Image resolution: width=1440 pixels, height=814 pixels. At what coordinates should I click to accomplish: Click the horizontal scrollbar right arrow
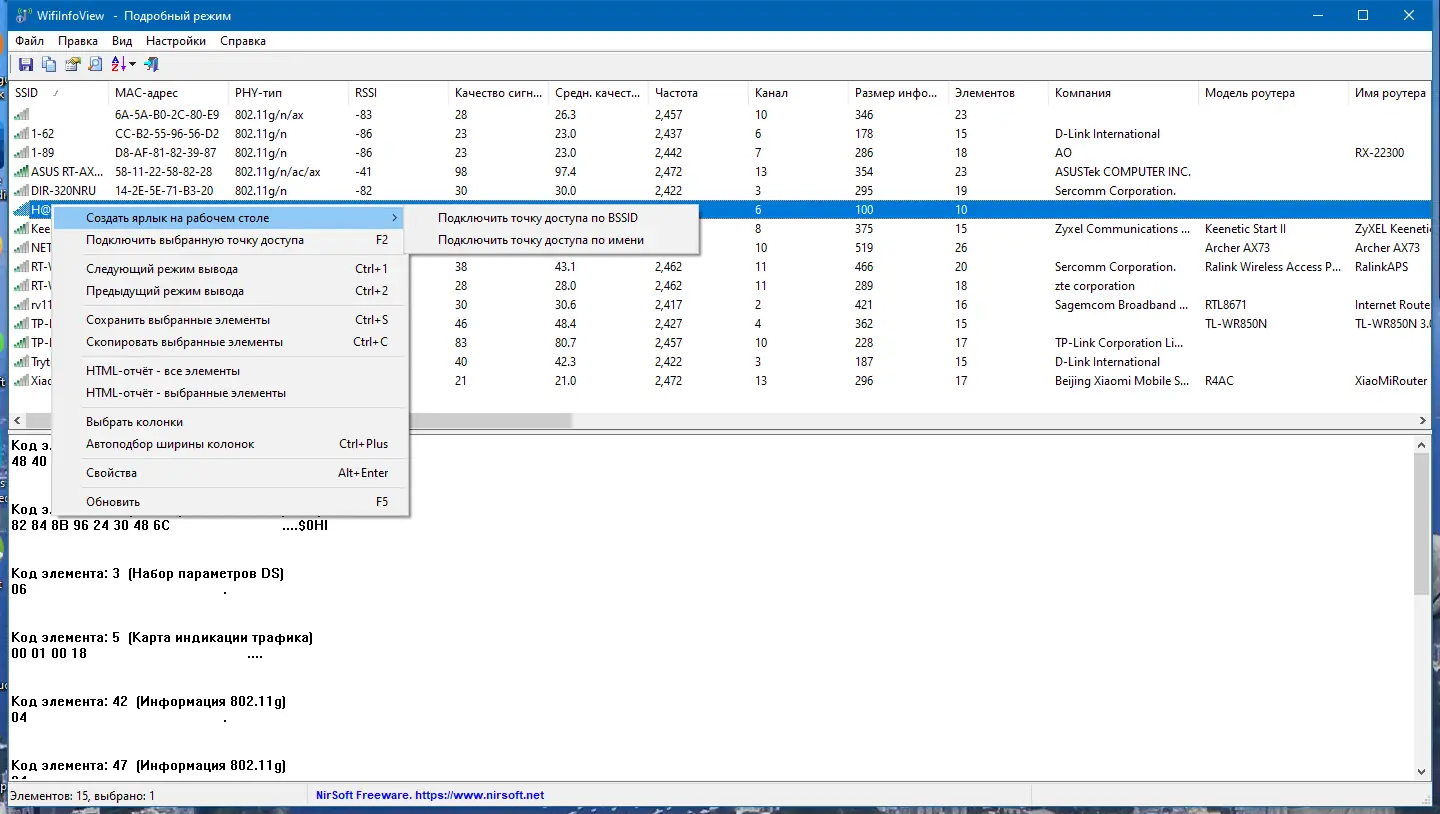pyautogui.click(x=1424, y=421)
